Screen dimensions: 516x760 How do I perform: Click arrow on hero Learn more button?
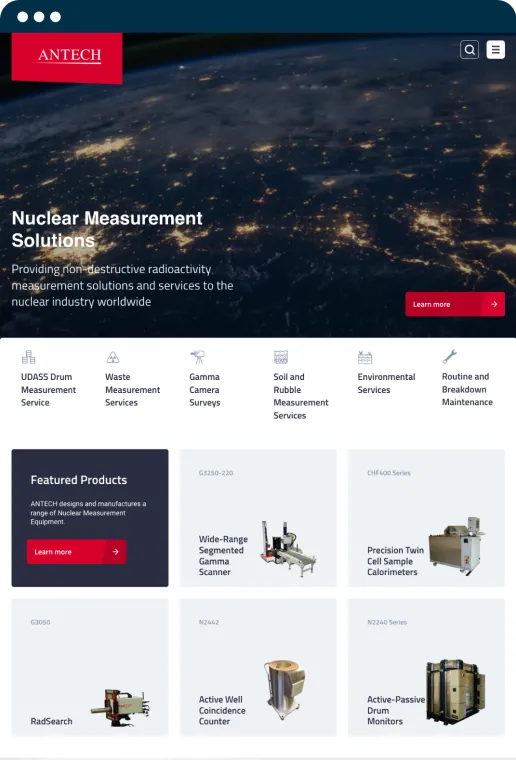(494, 304)
